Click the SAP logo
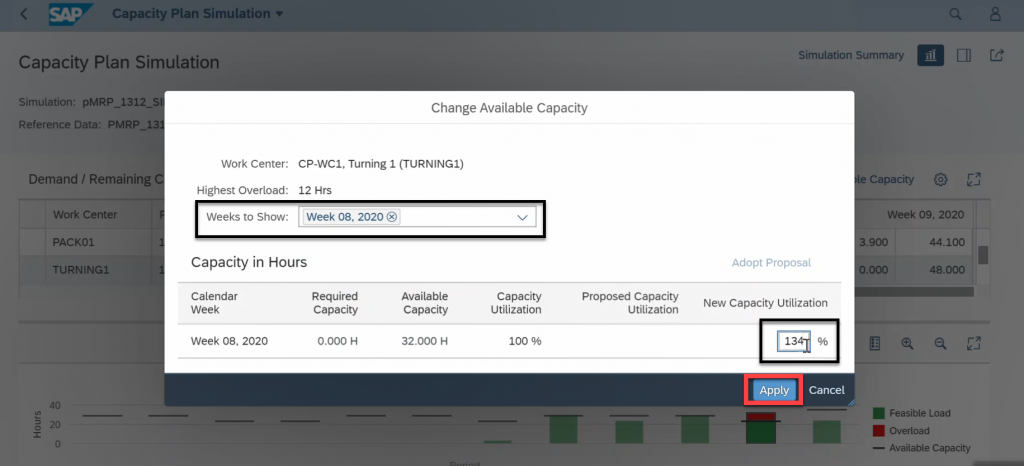 tap(71, 14)
